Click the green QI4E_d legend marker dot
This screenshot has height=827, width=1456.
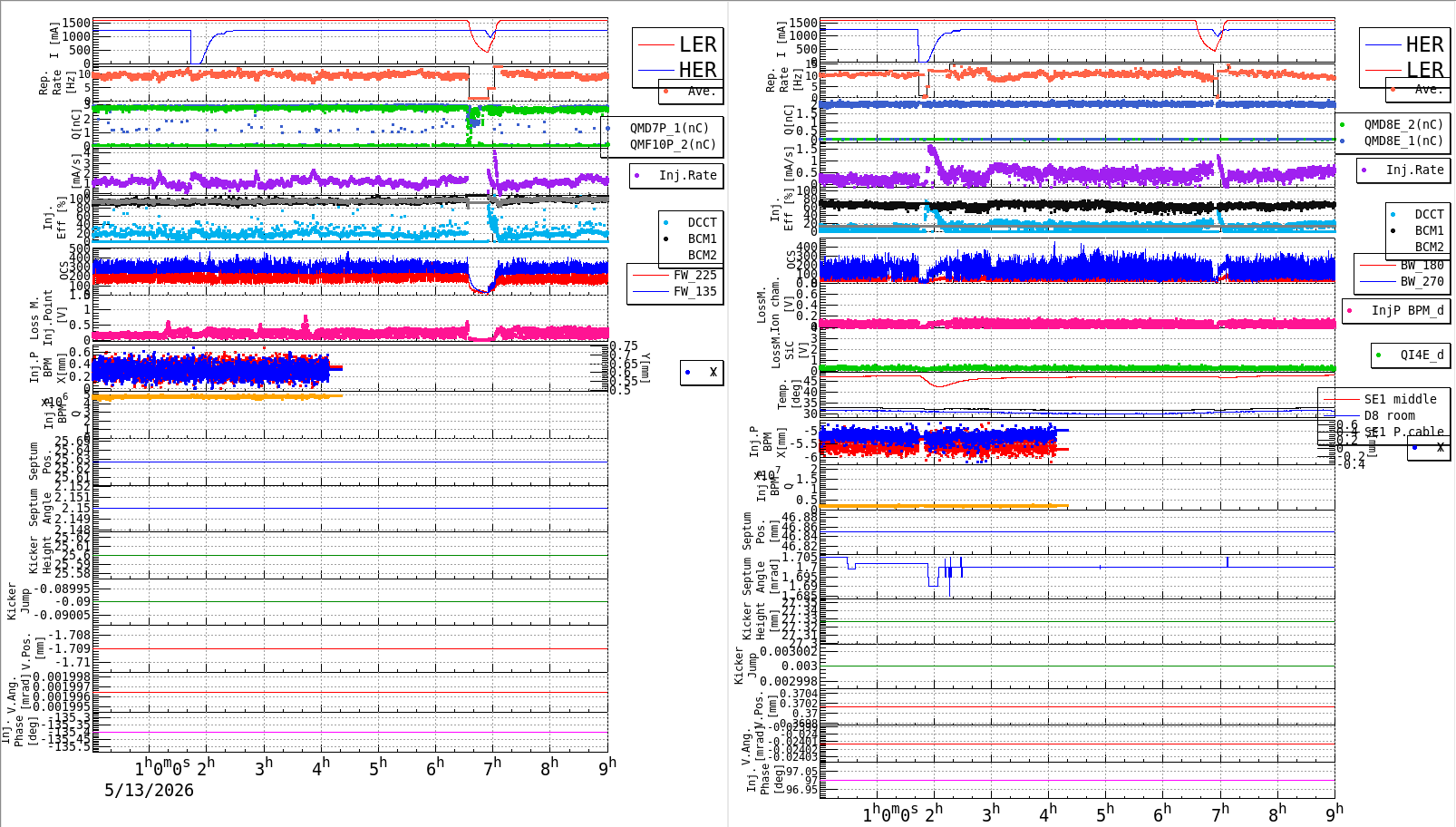tap(1379, 355)
